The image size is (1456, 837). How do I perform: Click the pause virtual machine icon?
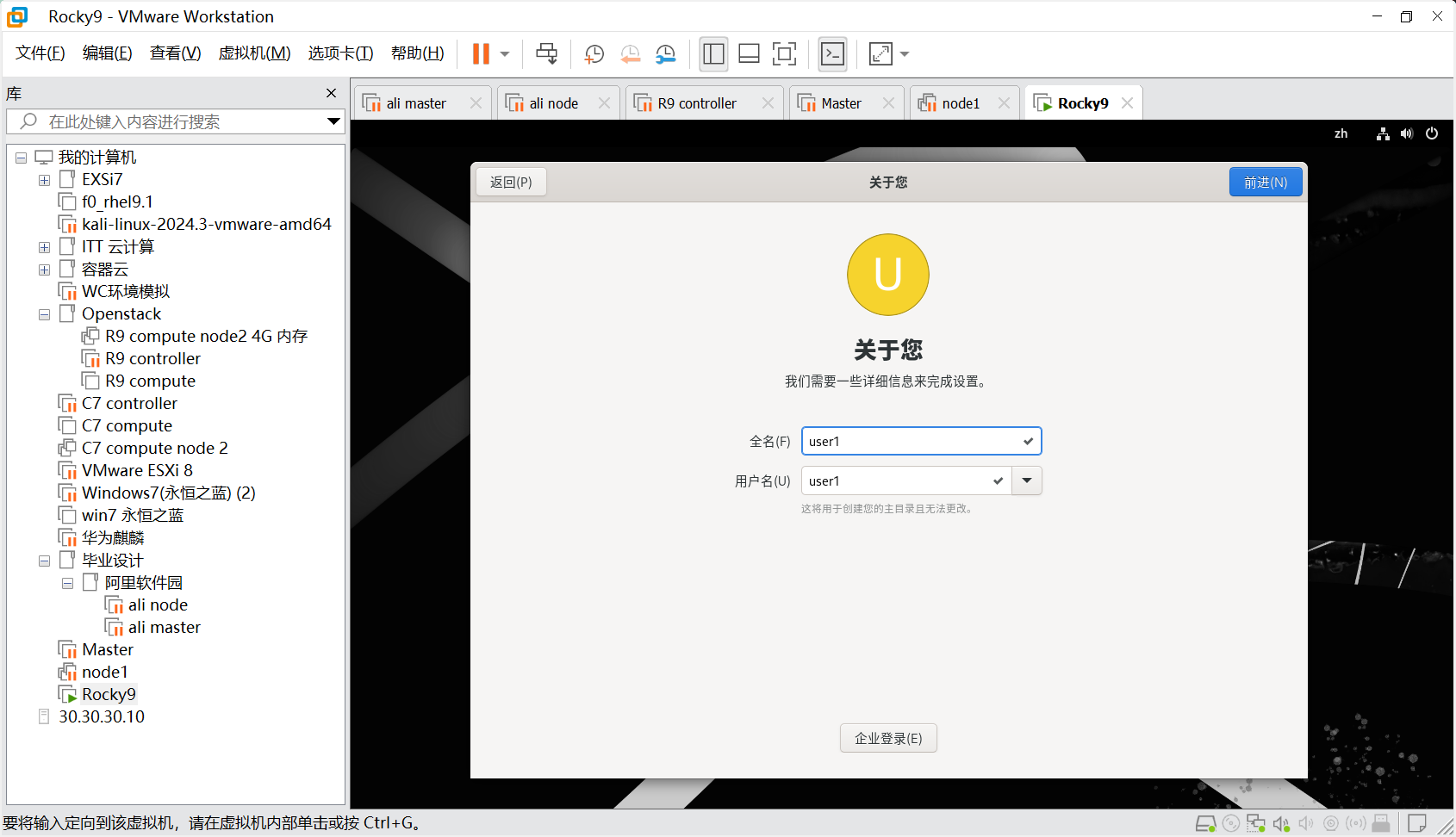tap(481, 53)
